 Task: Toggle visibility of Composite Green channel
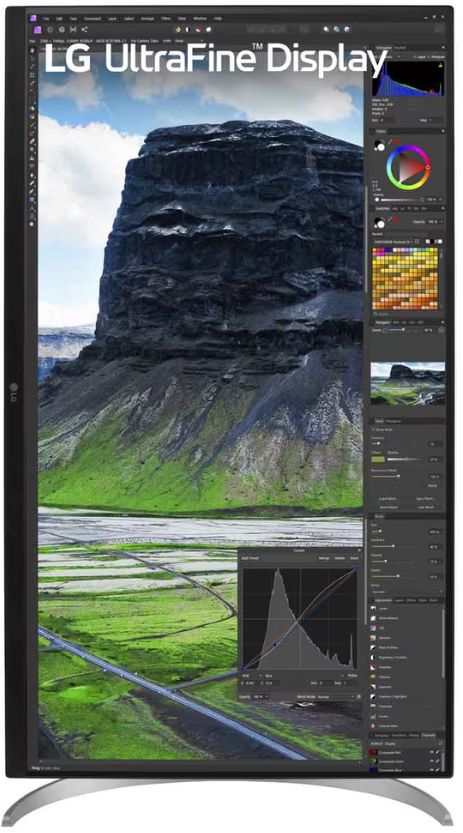tap(432, 761)
